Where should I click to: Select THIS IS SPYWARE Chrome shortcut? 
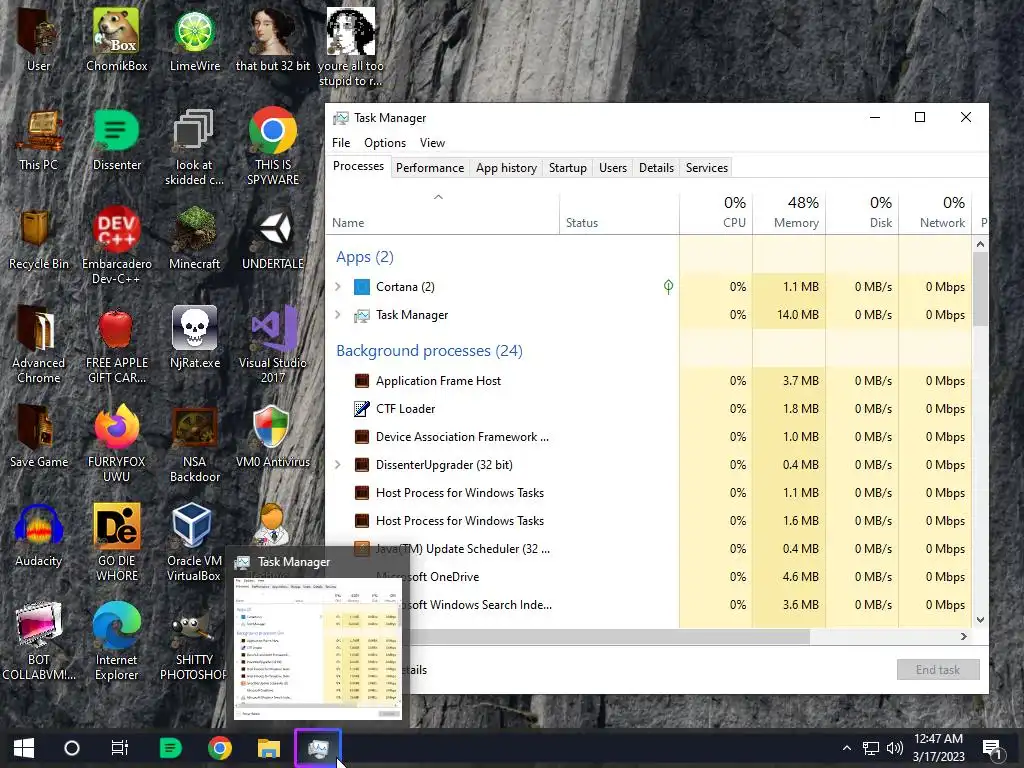coord(273,145)
